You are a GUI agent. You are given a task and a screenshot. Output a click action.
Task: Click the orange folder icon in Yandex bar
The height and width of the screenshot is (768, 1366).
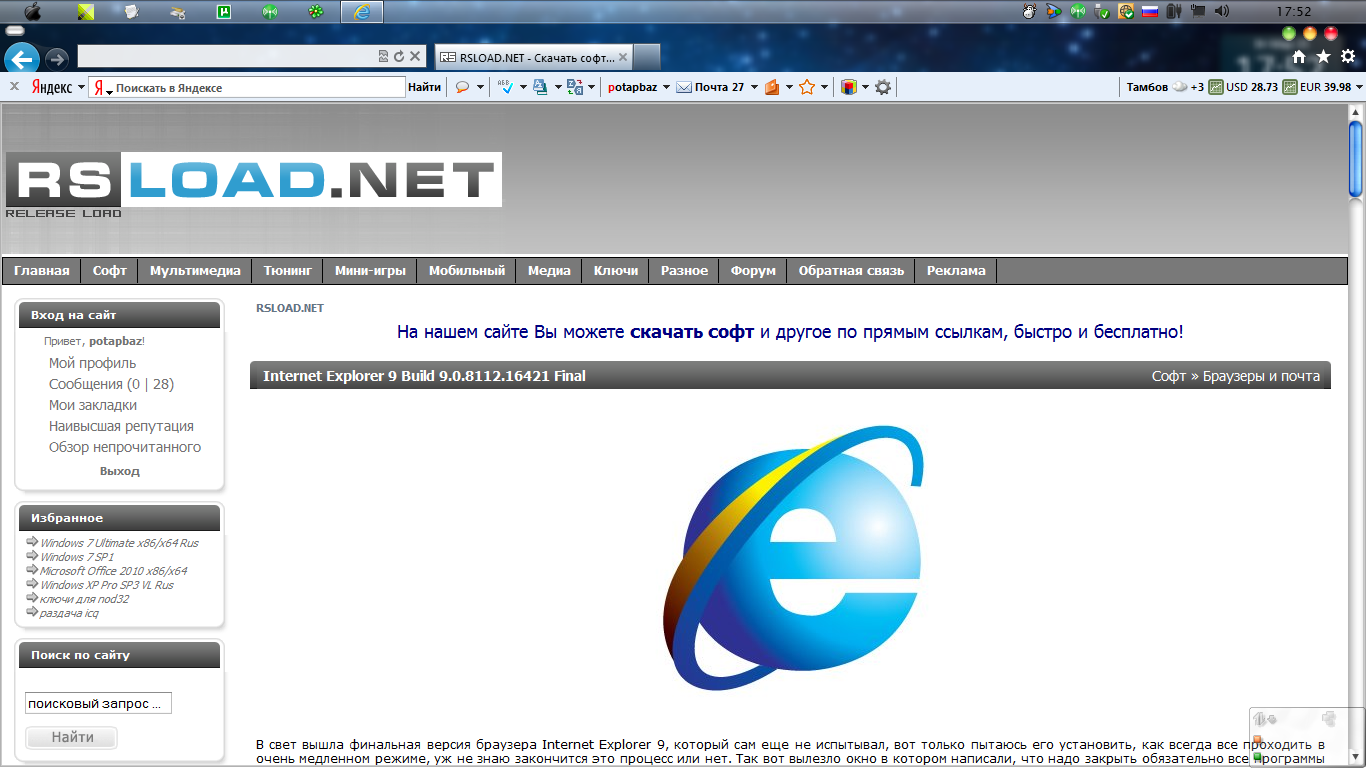(772, 87)
